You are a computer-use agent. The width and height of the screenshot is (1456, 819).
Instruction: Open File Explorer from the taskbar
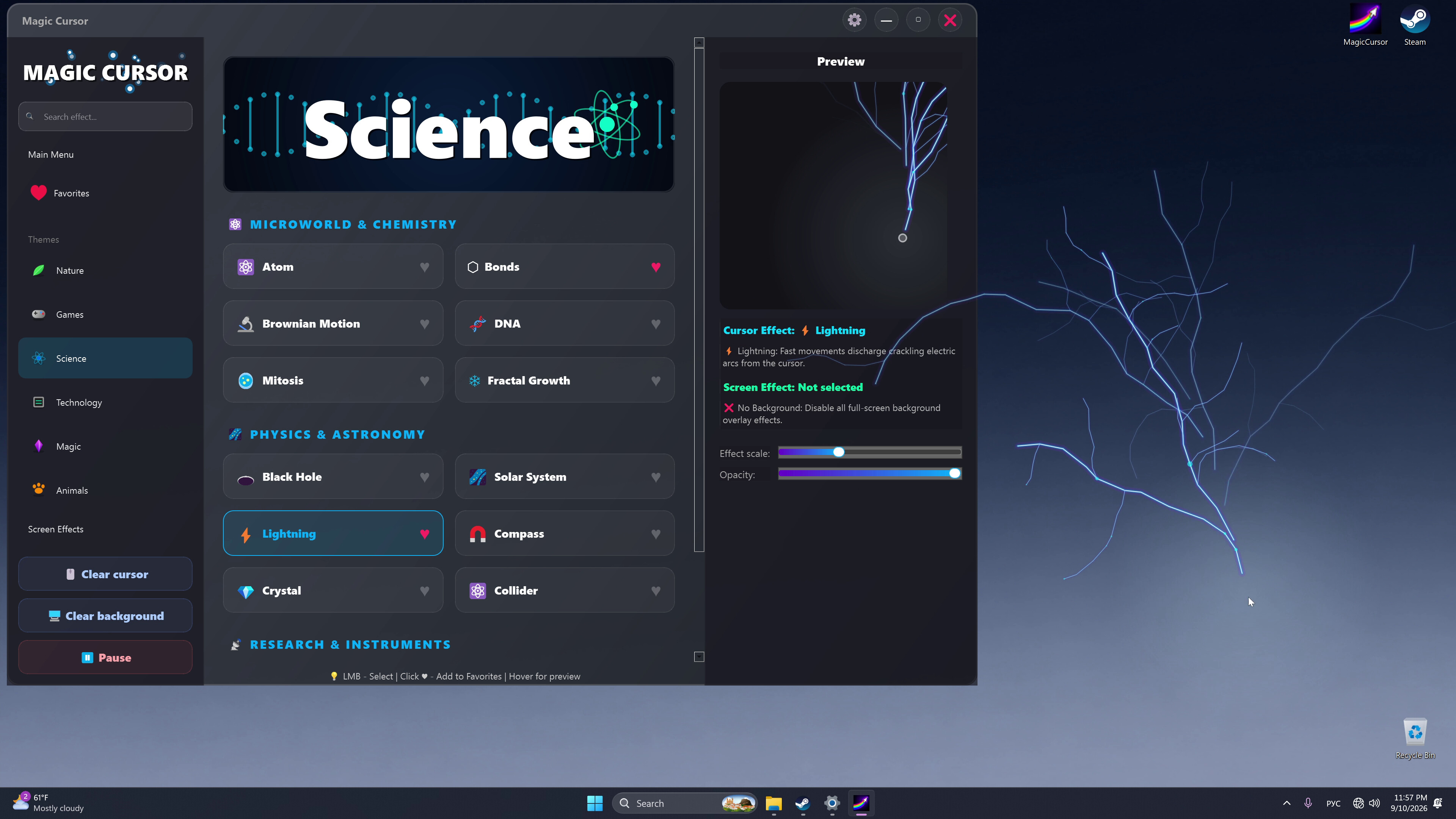tap(773, 803)
